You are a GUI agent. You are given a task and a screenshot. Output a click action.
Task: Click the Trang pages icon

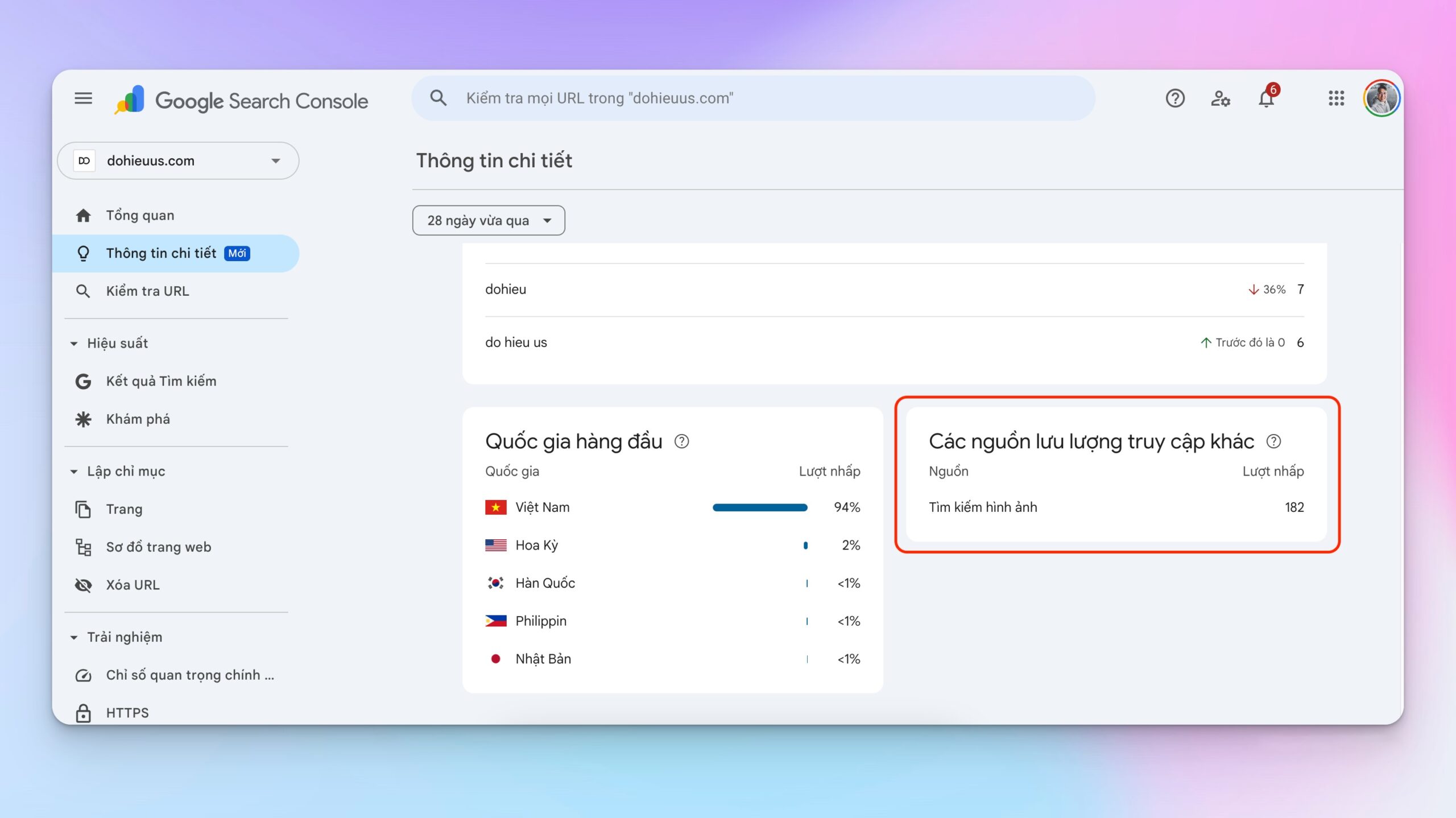(x=83, y=509)
